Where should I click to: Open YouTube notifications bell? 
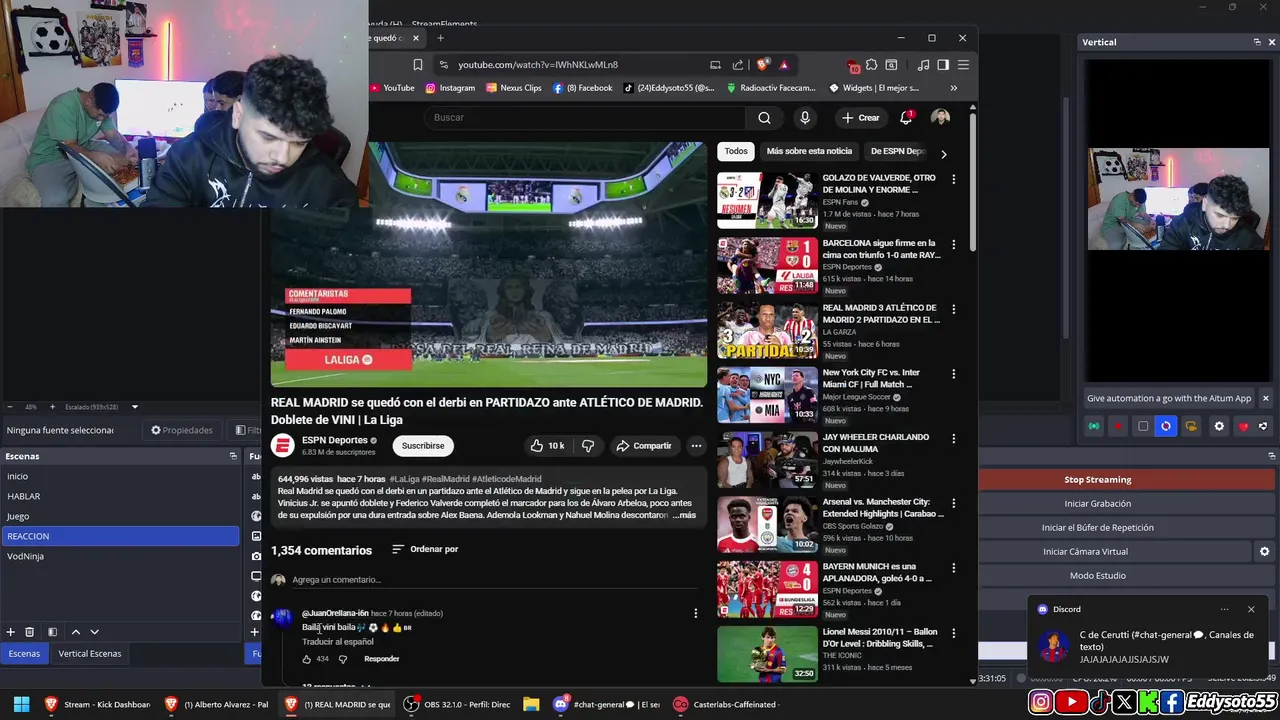point(906,118)
